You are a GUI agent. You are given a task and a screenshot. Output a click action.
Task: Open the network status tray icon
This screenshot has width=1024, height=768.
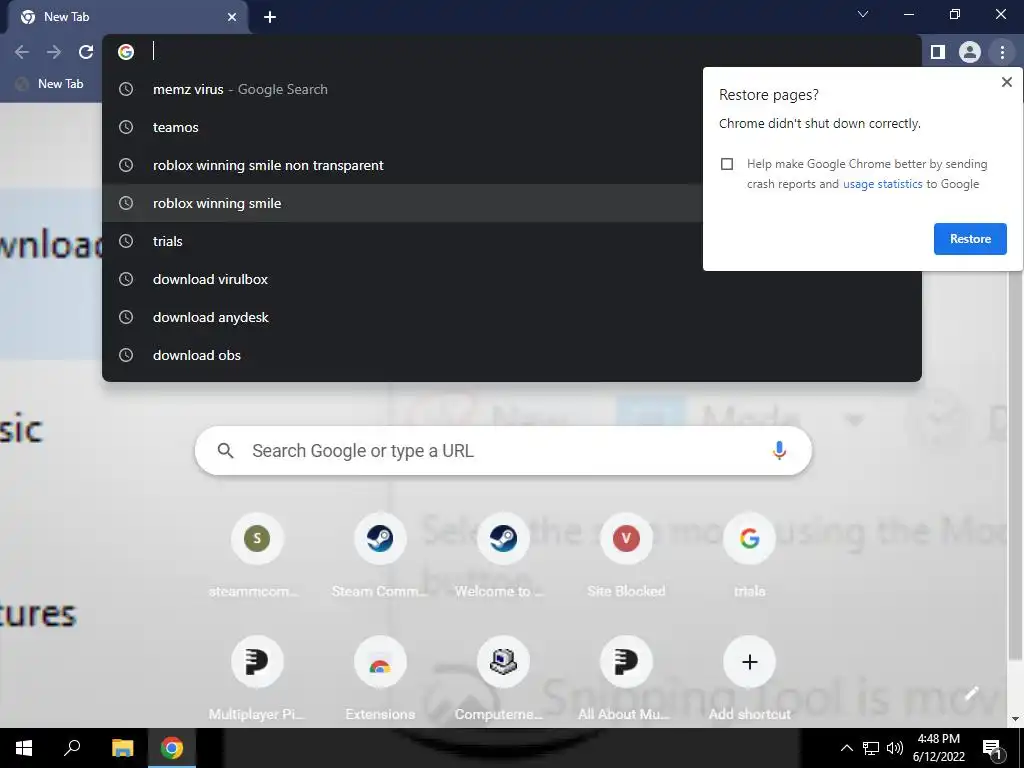871,748
